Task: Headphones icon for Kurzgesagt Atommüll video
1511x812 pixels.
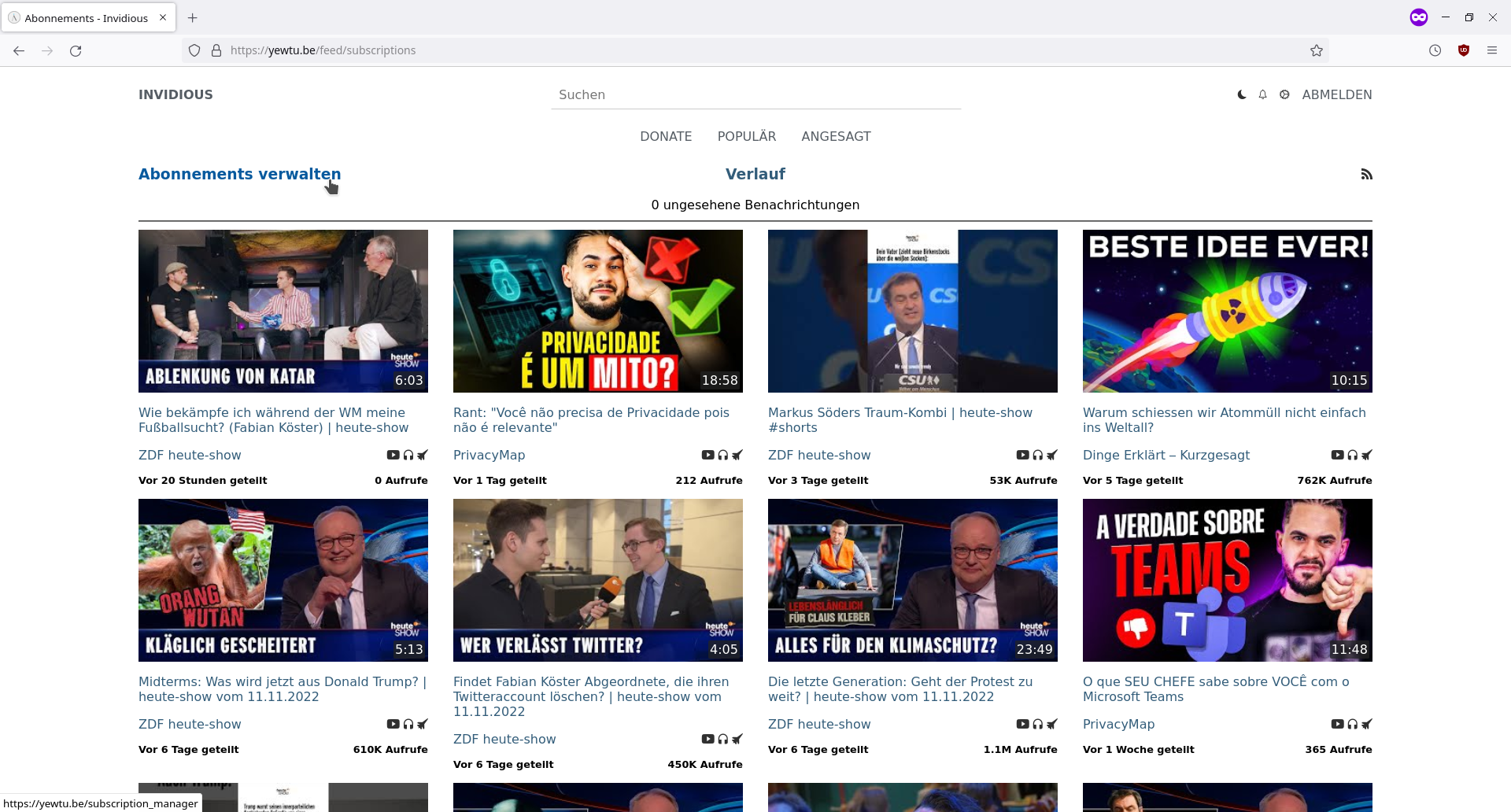Action: 1353,455
